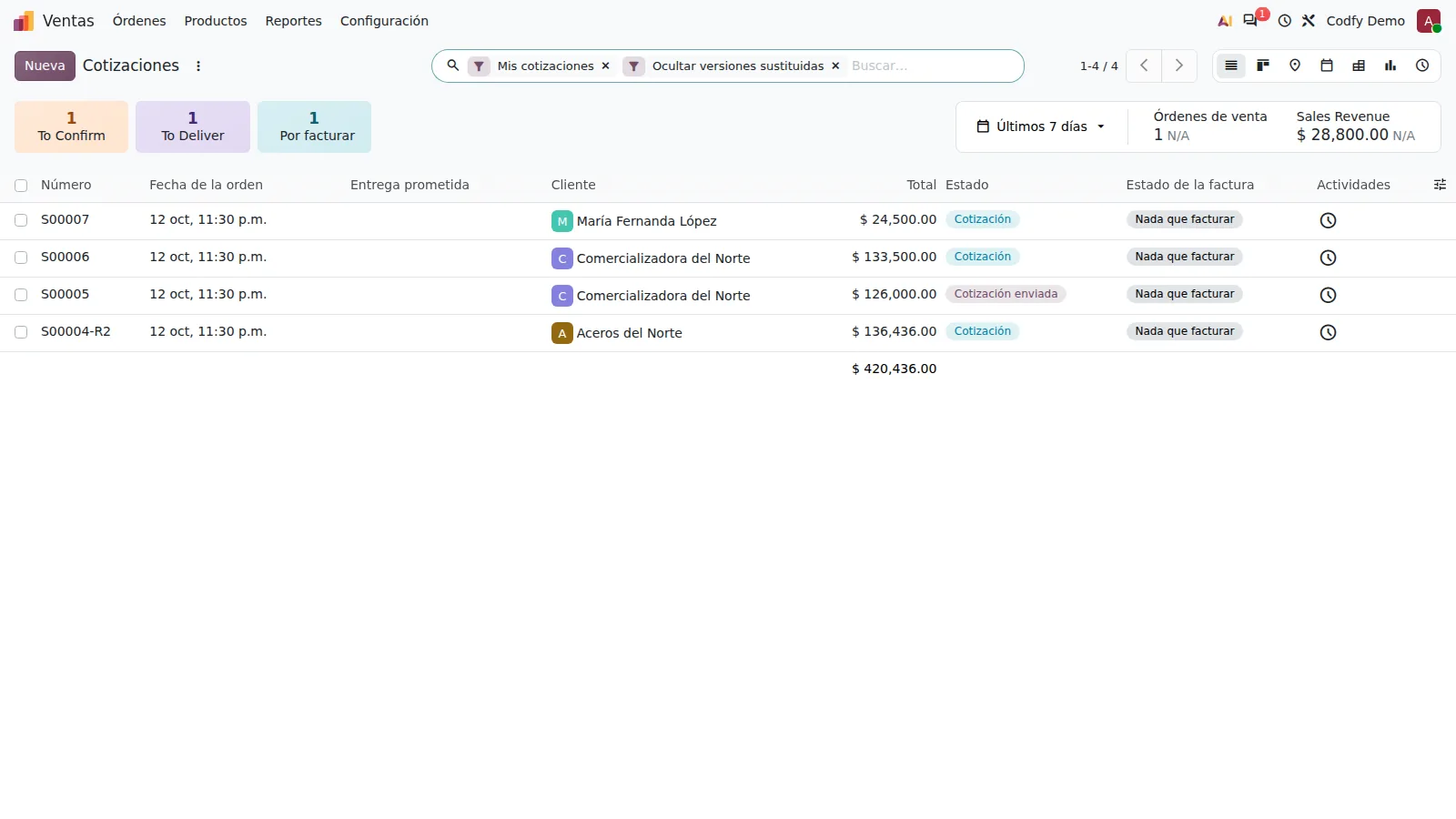
Task: Filter by the 'Por facturar' card
Action: (x=315, y=126)
